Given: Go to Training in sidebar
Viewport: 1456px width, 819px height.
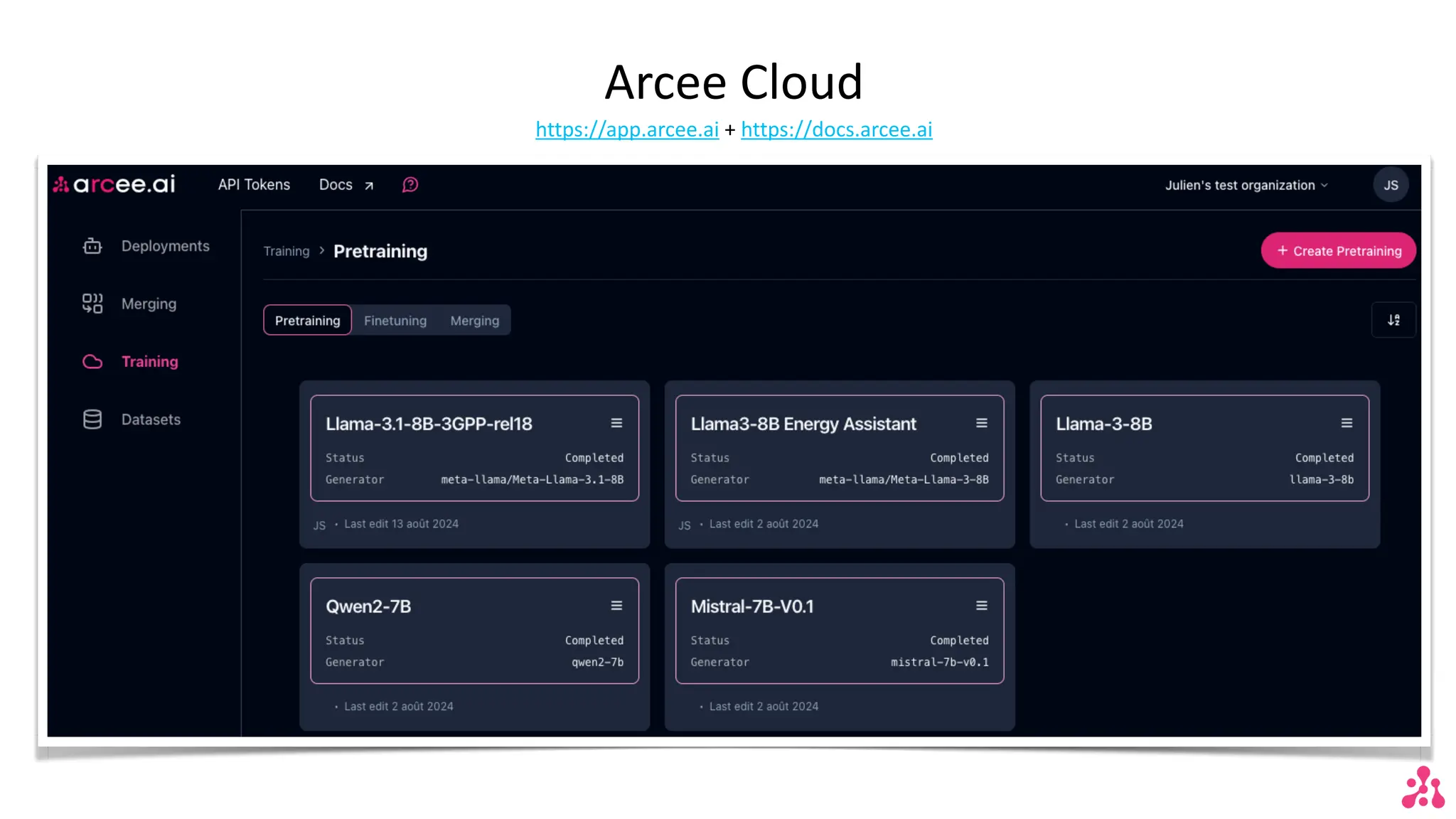Looking at the screenshot, I should click(149, 362).
